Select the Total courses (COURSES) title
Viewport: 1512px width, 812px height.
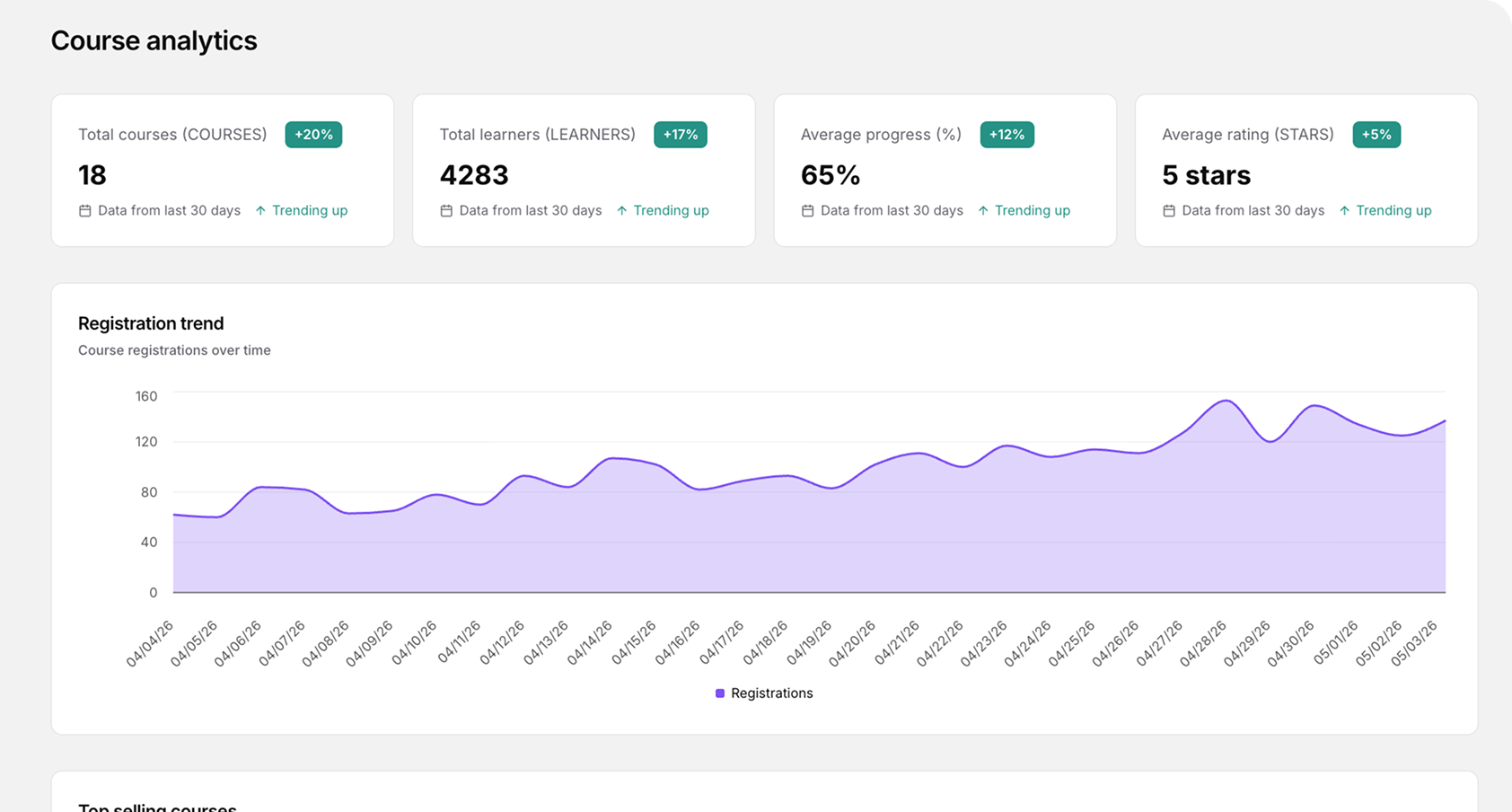point(172,135)
